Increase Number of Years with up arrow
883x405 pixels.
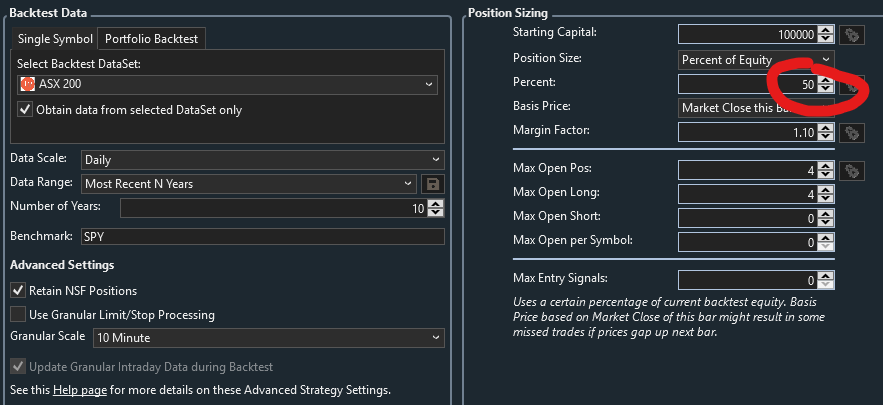pyautogui.click(x=436, y=203)
